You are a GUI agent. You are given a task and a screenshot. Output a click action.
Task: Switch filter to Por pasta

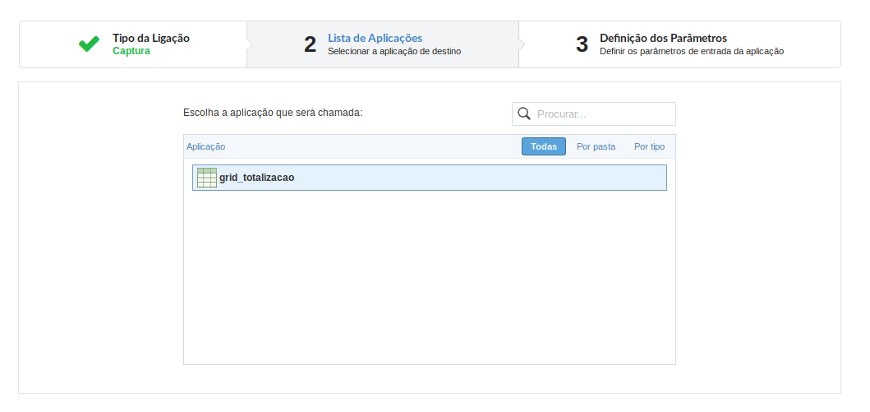596,146
